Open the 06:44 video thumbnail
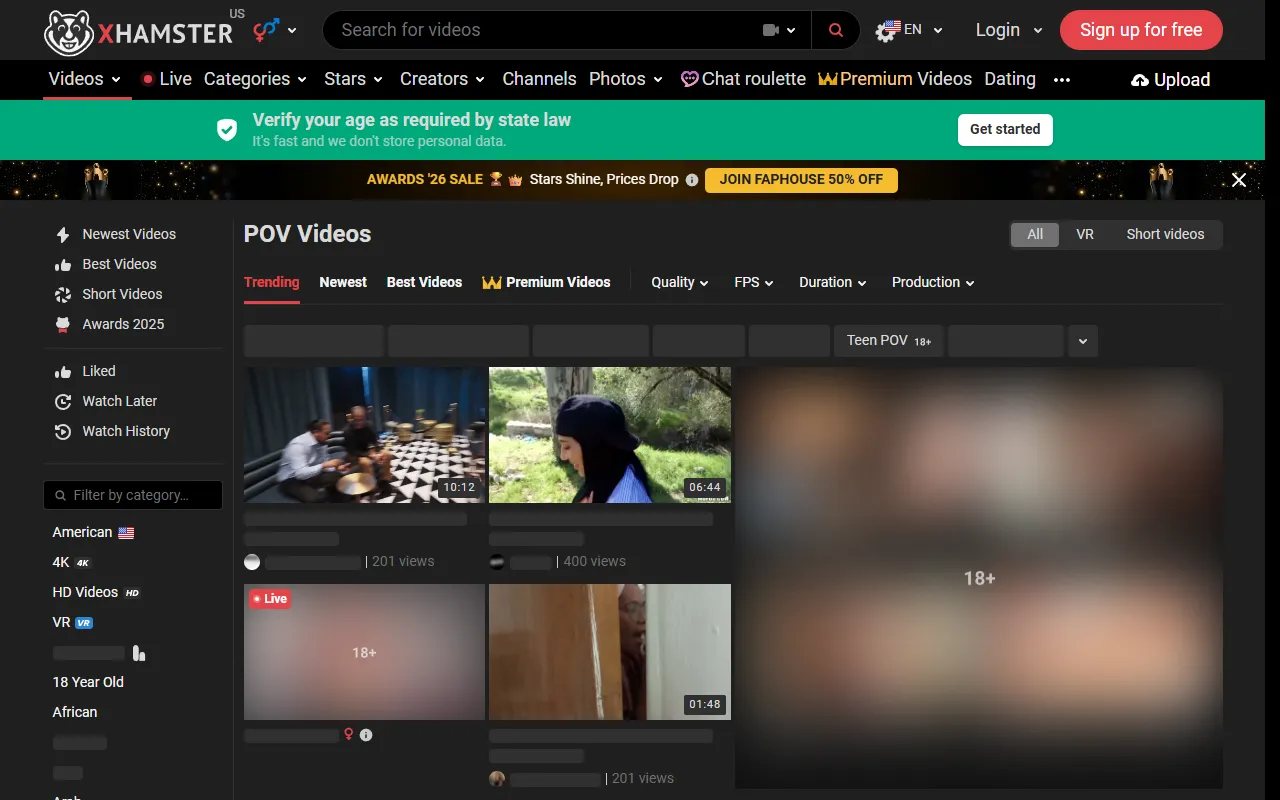1280x800 pixels. pos(610,435)
